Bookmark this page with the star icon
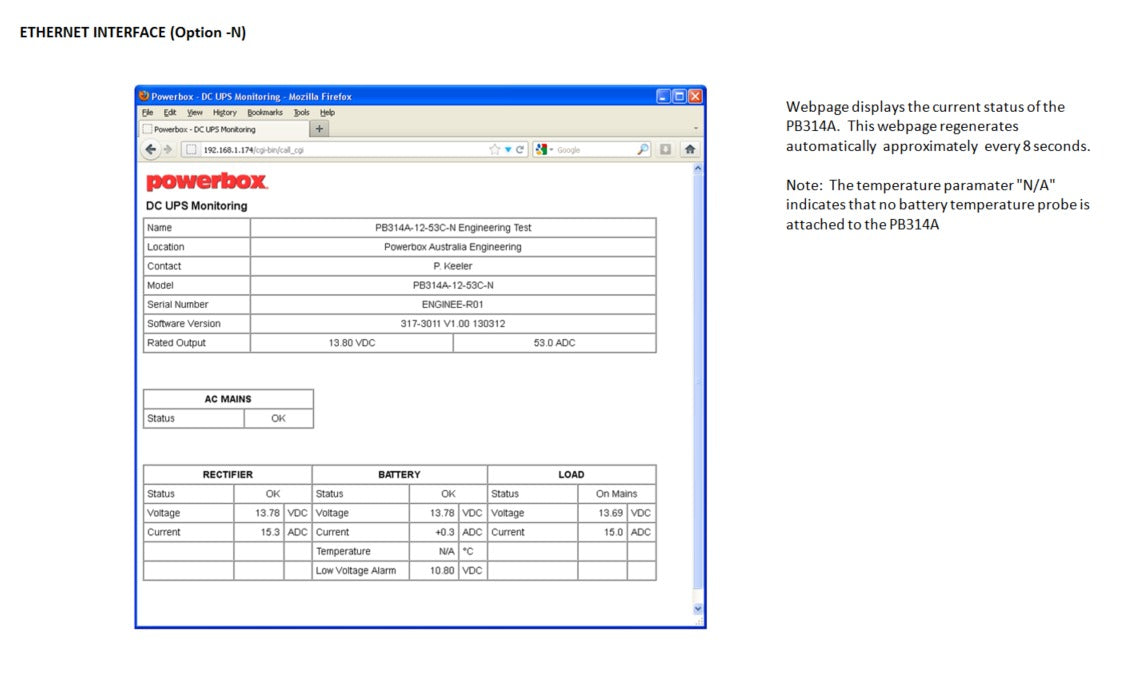This screenshot has width=1126, height=689. (x=494, y=149)
